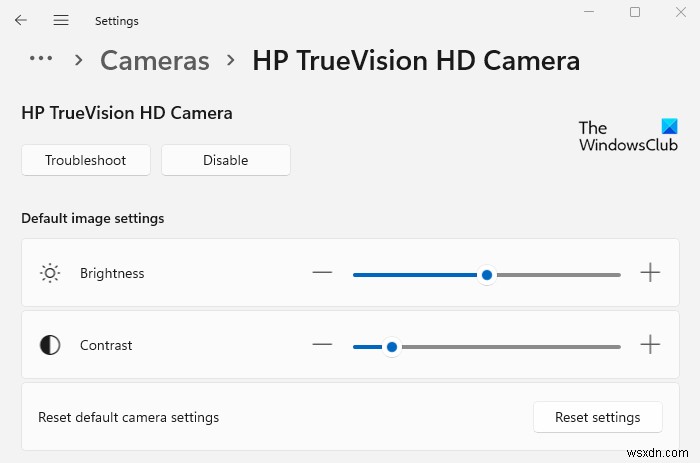Viewport: 700px width, 463px height.
Task: Open the hamburger navigation menu
Action: pyautogui.click(x=61, y=20)
